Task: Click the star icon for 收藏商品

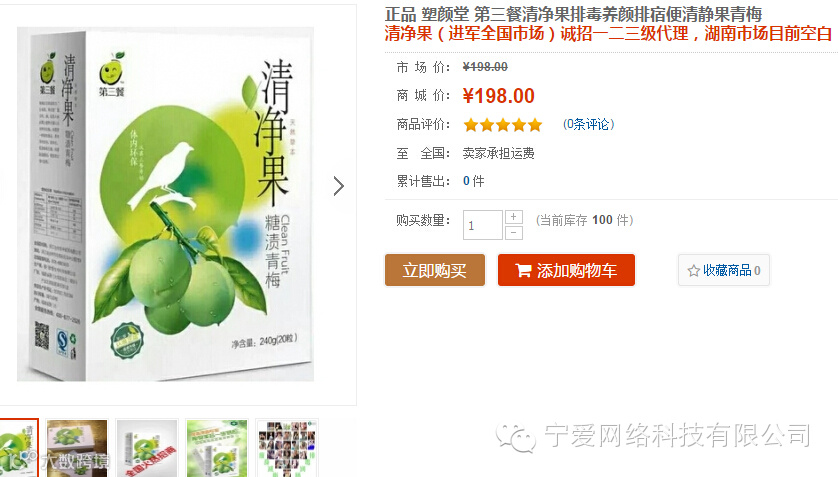Action: pyautogui.click(x=693, y=271)
